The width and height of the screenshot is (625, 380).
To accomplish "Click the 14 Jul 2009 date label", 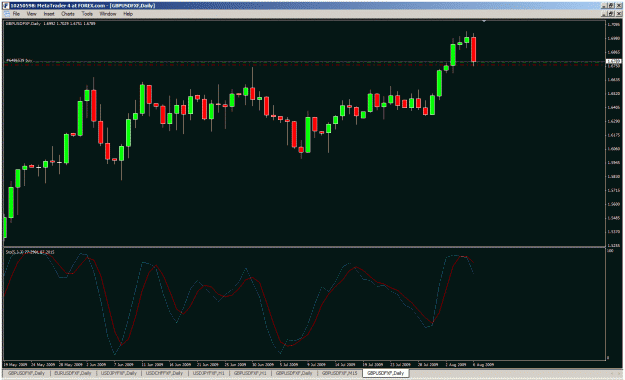I will pyautogui.click(x=345, y=364).
